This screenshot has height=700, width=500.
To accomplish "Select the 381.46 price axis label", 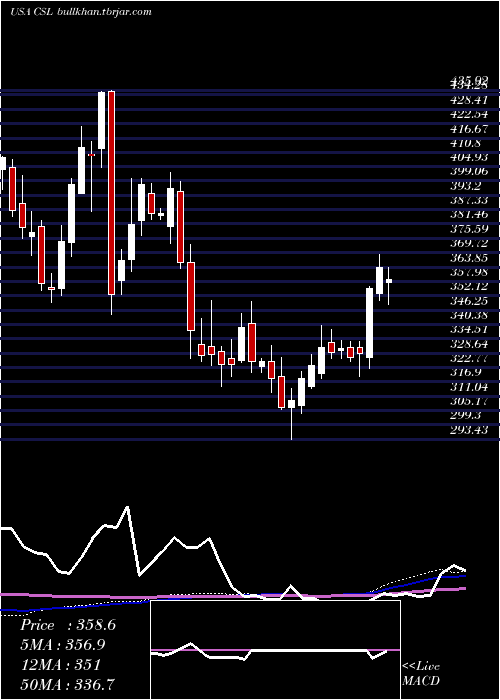I will click(x=469, y=214).
